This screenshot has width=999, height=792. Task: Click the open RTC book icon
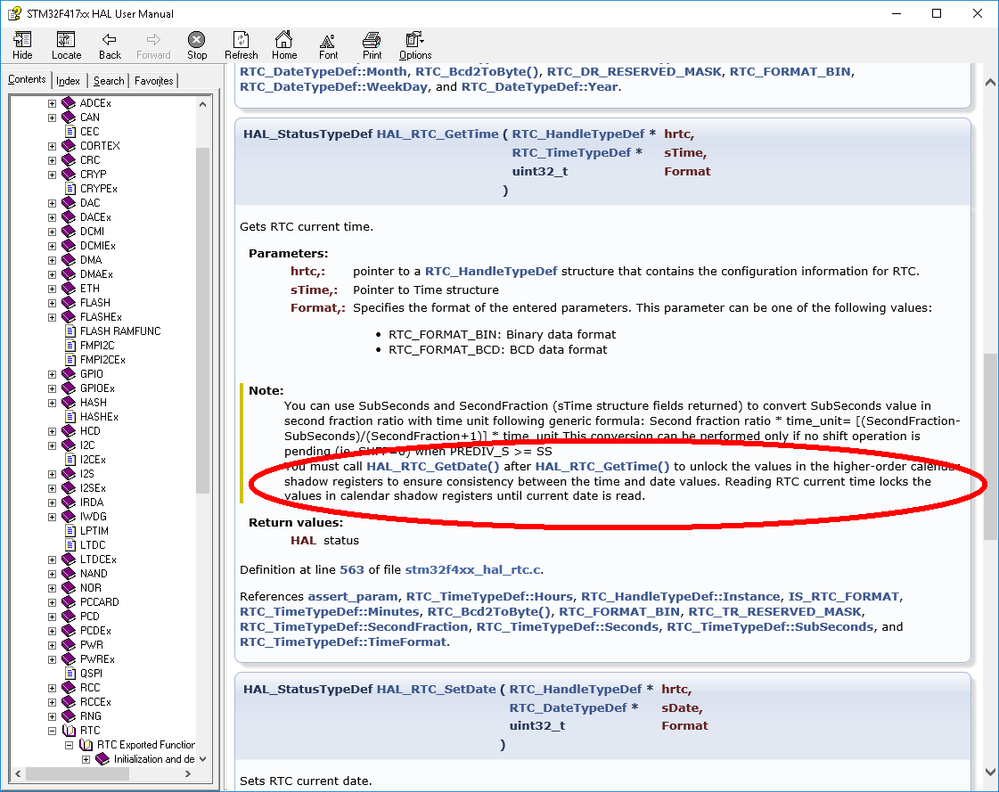click(69, 730)
